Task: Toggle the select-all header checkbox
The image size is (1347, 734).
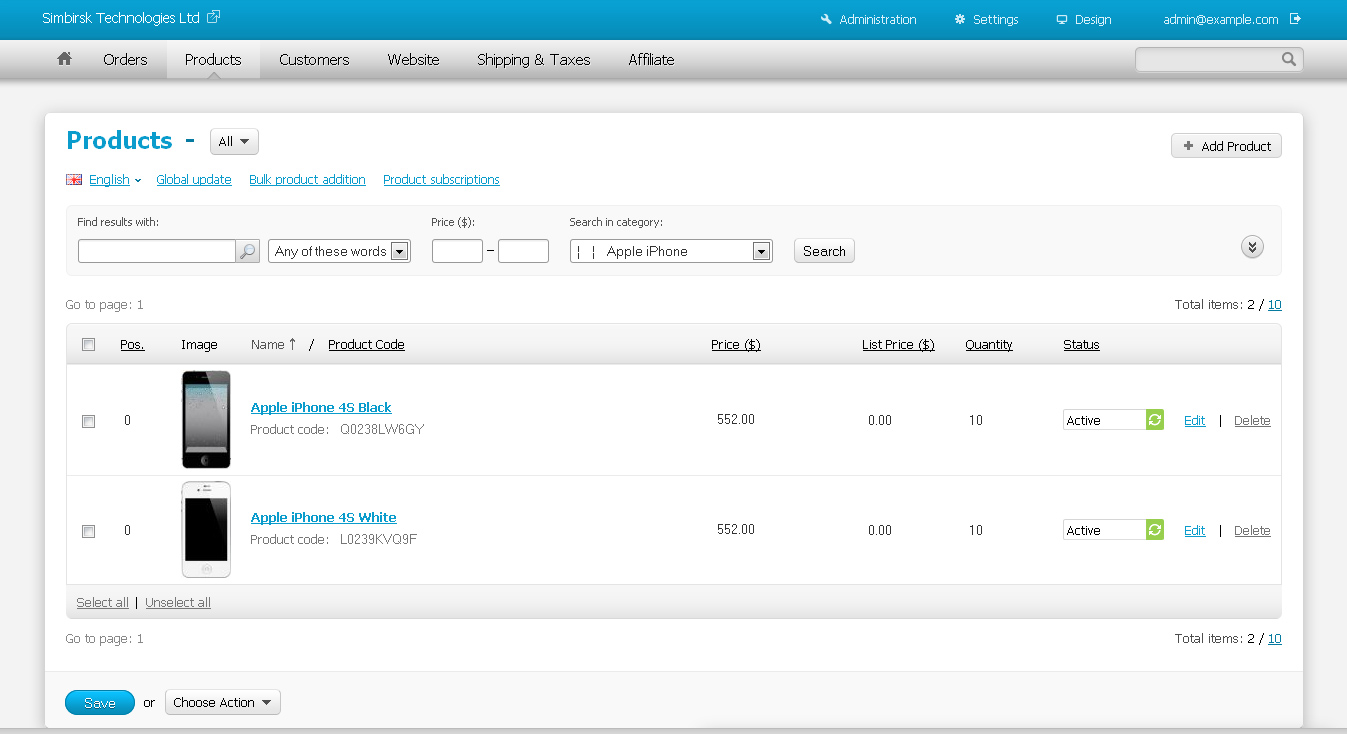Action: pos(88,345)
